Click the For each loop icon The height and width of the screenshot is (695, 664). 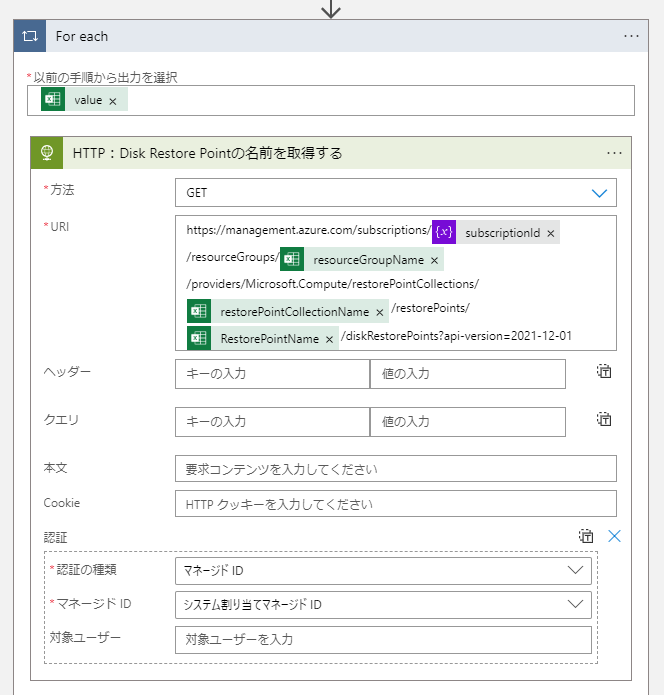pyautogui.click(x=30, y=36)
